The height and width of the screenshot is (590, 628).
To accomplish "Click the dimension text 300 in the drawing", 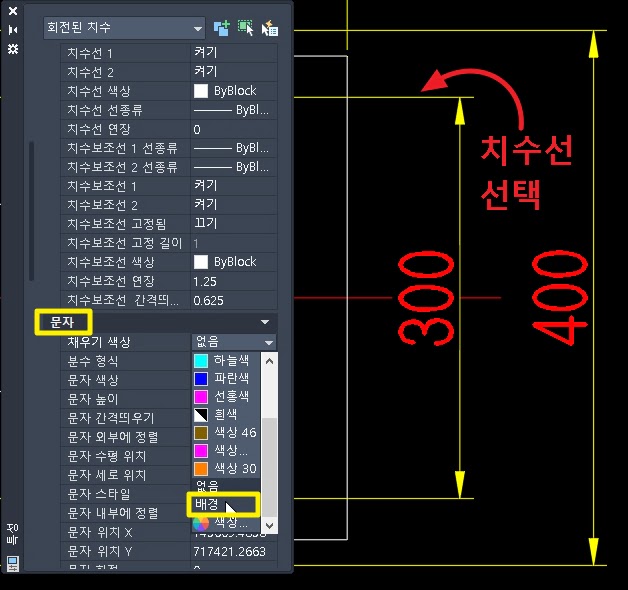I will coord(426,298).
